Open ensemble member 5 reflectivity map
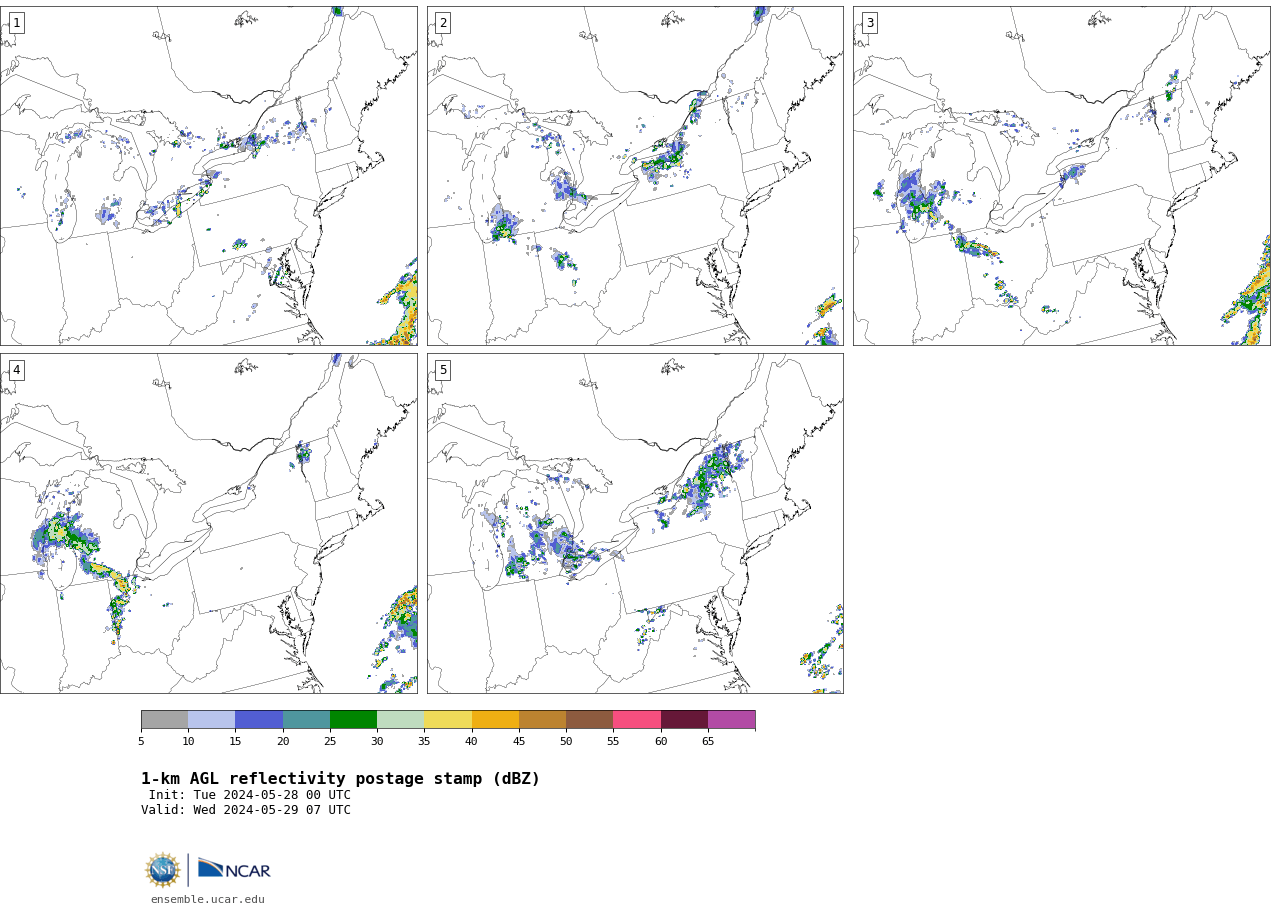 635,523
